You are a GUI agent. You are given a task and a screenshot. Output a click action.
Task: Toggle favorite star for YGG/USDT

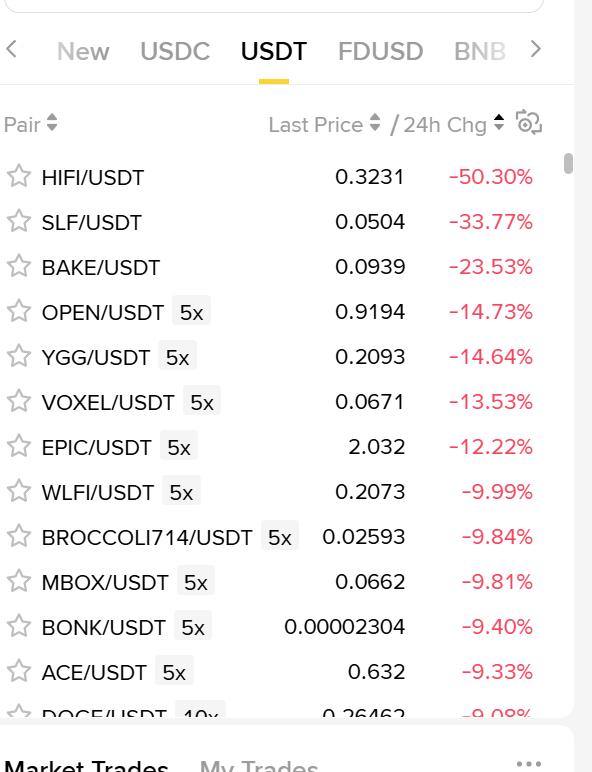(x=19, y=356)
